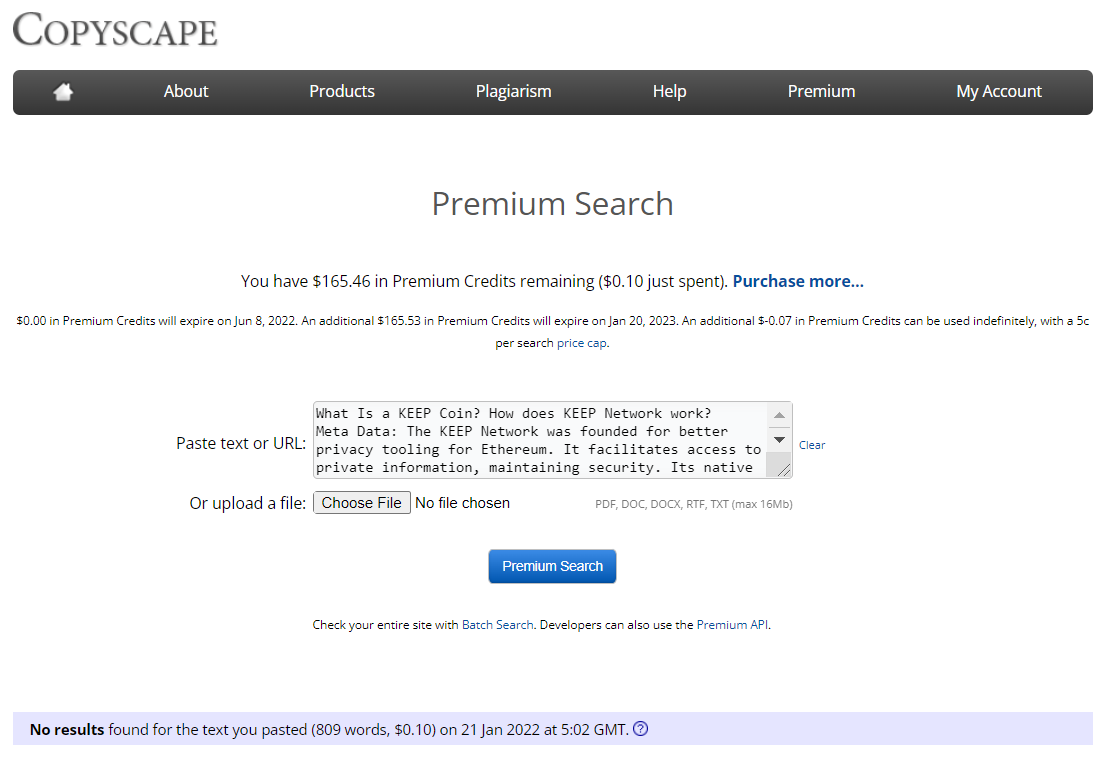Image resolution: width=1107 pixels, height=763 pixels.
Task: Clear the pasted text
Action: click(812, 445)
